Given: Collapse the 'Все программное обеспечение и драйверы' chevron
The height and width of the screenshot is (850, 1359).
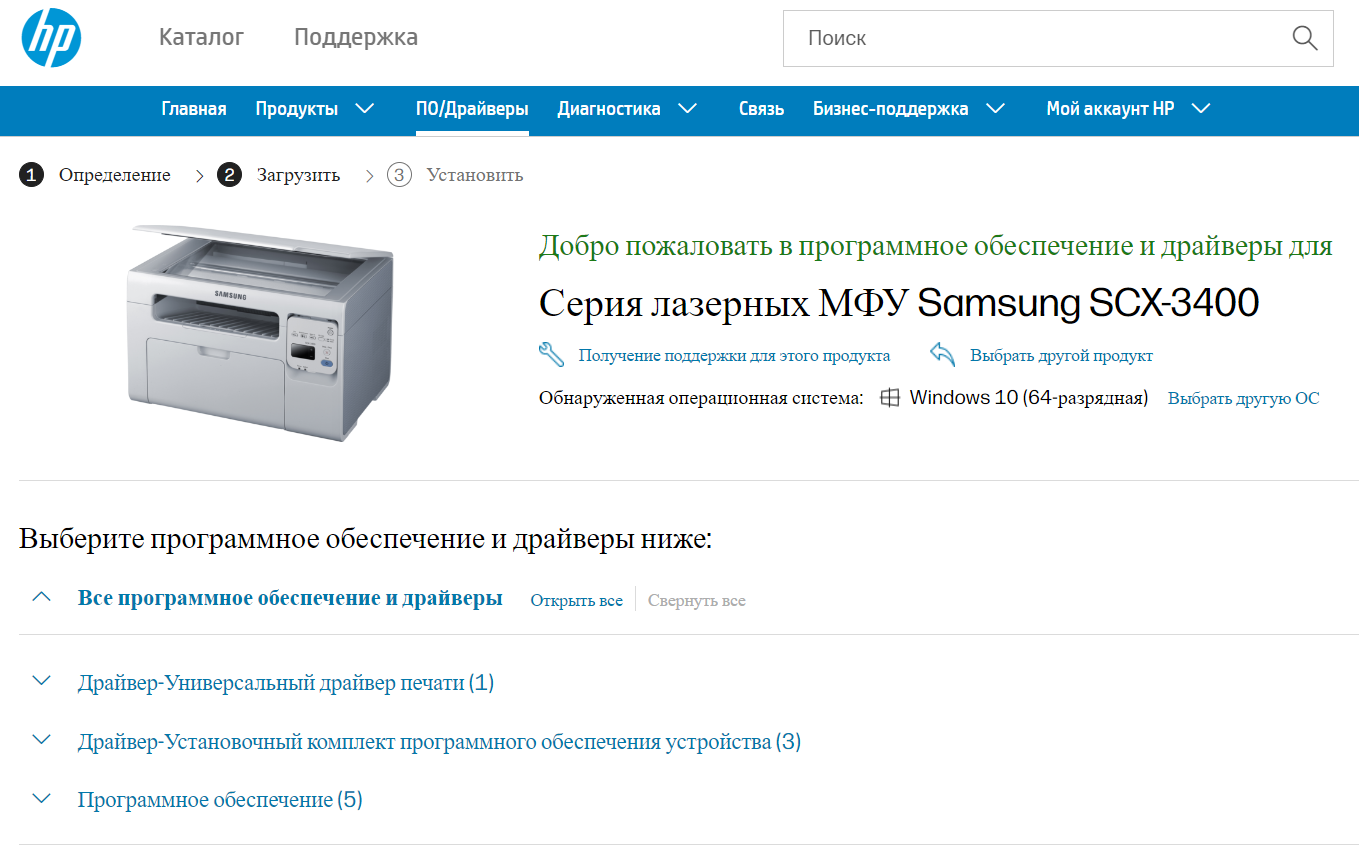Looking at the screenshot, I should click(41, 598).
